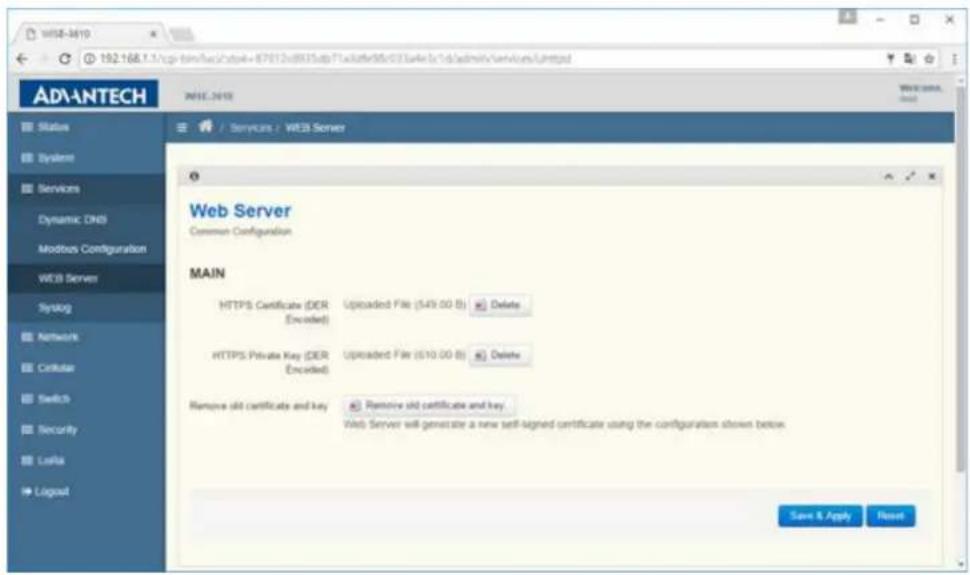
Task: Click the Status menu grid icon
Action: (27, 127)
